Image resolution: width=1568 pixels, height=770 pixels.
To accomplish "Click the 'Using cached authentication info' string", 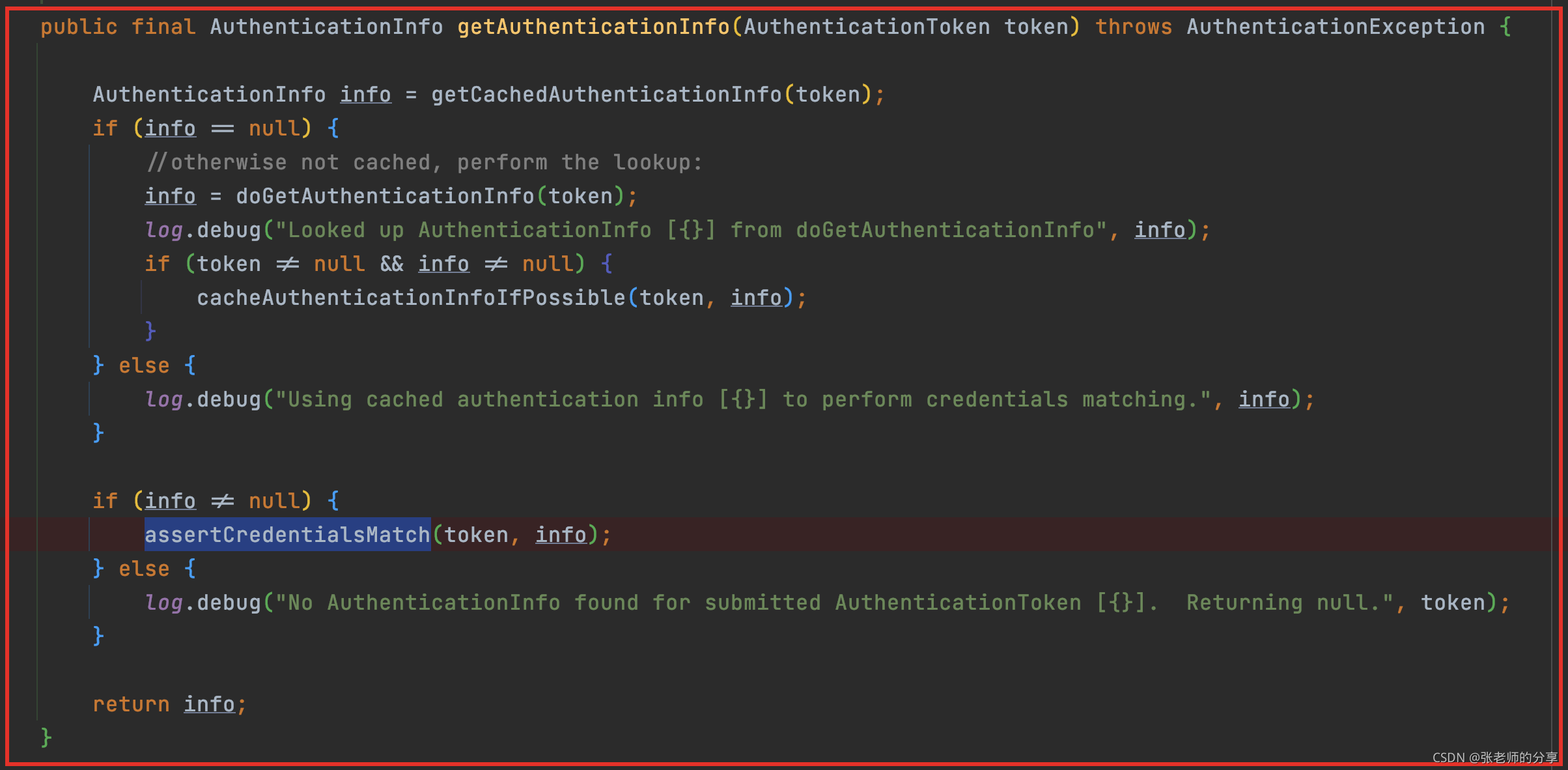I will click(743, 399).
